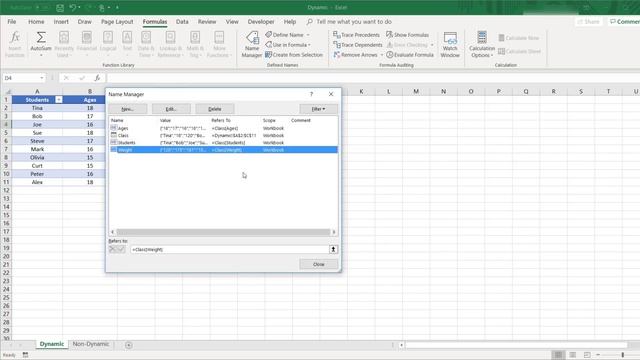Switch to the Data tab
Screen dimensions: 640x360
182,22
